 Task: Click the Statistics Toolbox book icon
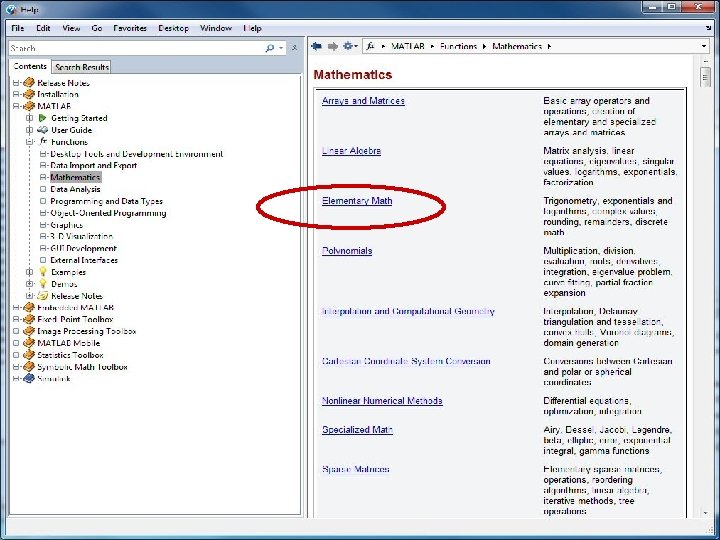tap(29, 355)
